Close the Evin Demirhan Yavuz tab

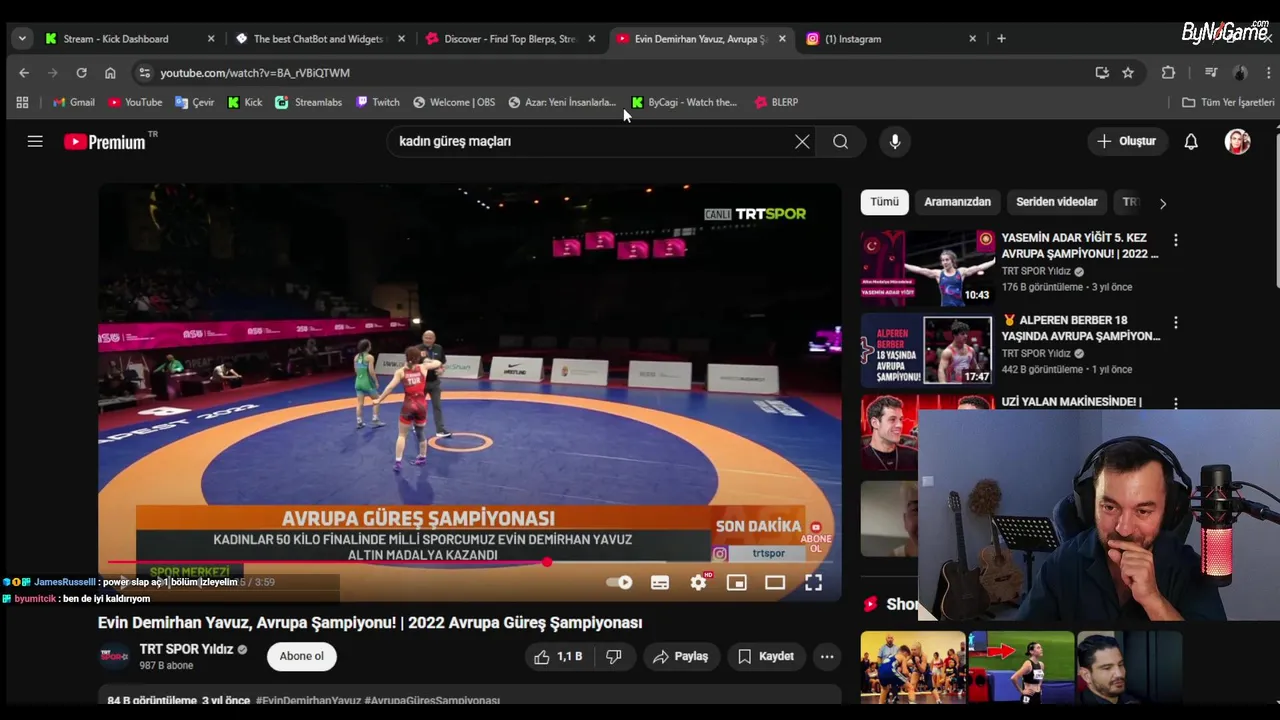click(x=782, y=39)
